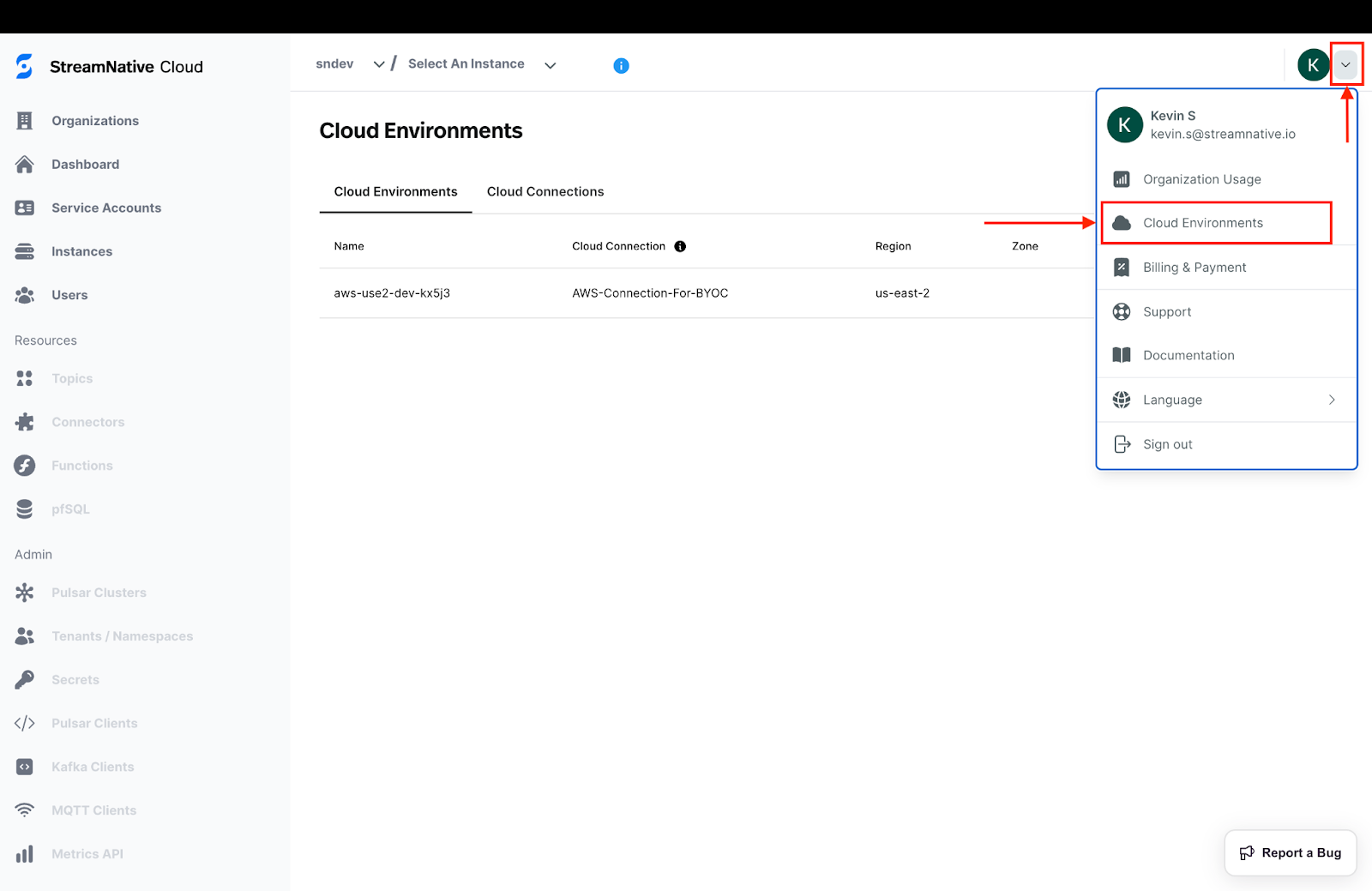This screenshot has width=1372, height=891.
Task: Open Users page from sidebar
Action: pyautogui.click(x=69, y=295)
